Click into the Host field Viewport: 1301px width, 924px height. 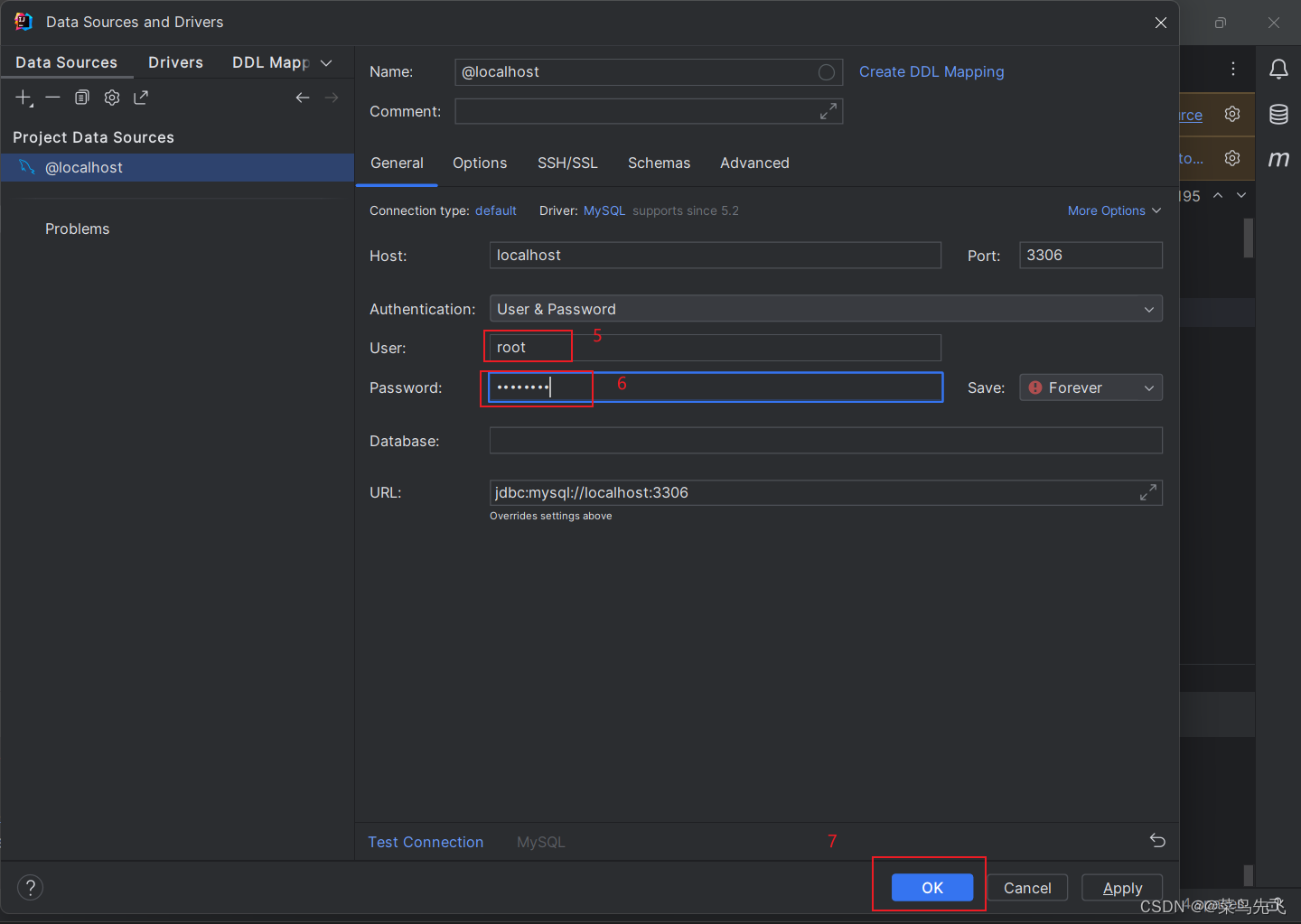(716, 256)
